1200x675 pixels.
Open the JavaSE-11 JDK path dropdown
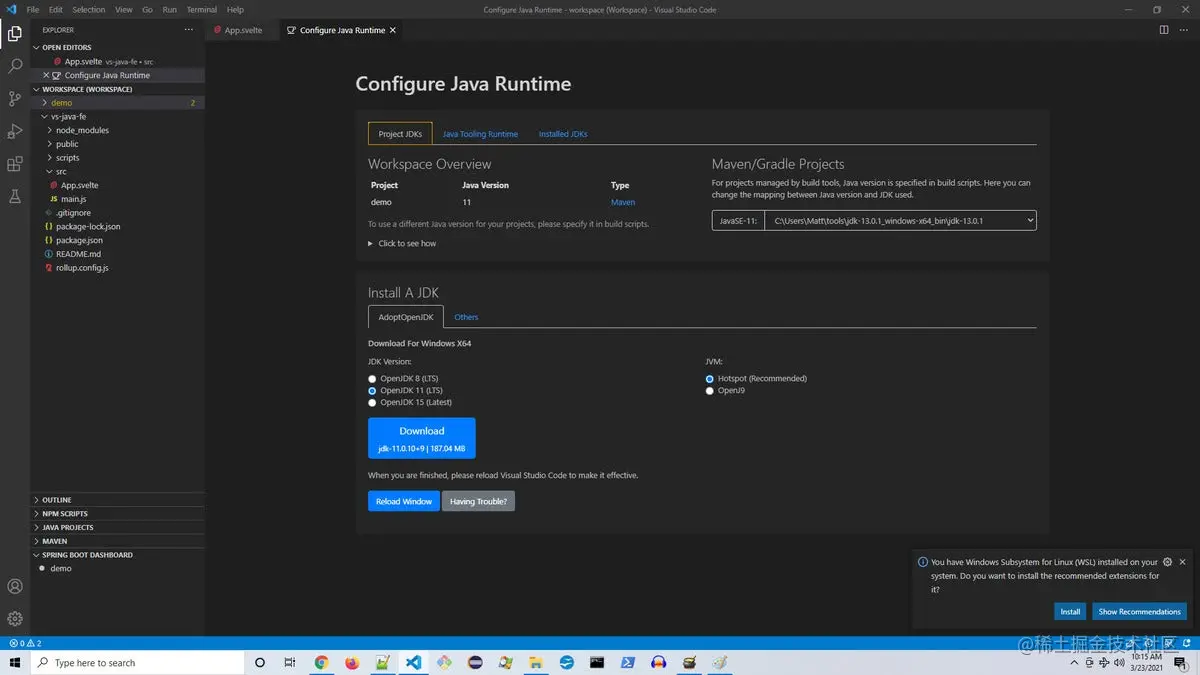click(902, 221)
